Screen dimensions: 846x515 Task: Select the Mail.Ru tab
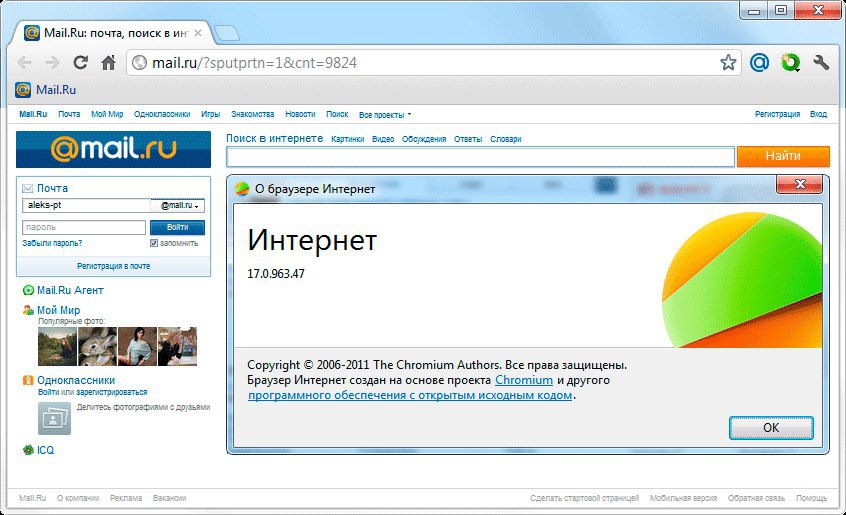tap(111, 33)
